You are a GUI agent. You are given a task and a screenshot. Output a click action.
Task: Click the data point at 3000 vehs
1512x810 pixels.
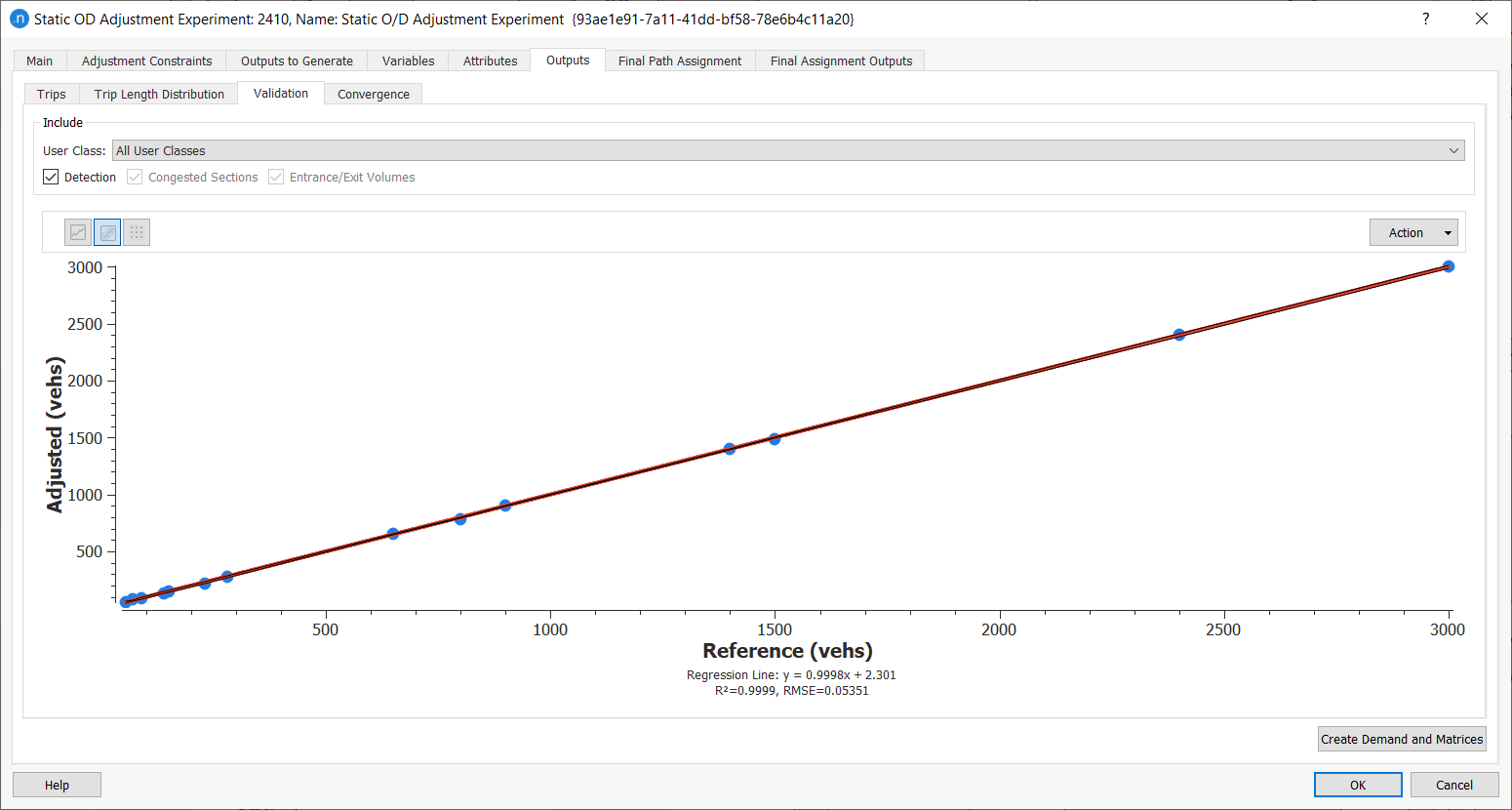1448,266
